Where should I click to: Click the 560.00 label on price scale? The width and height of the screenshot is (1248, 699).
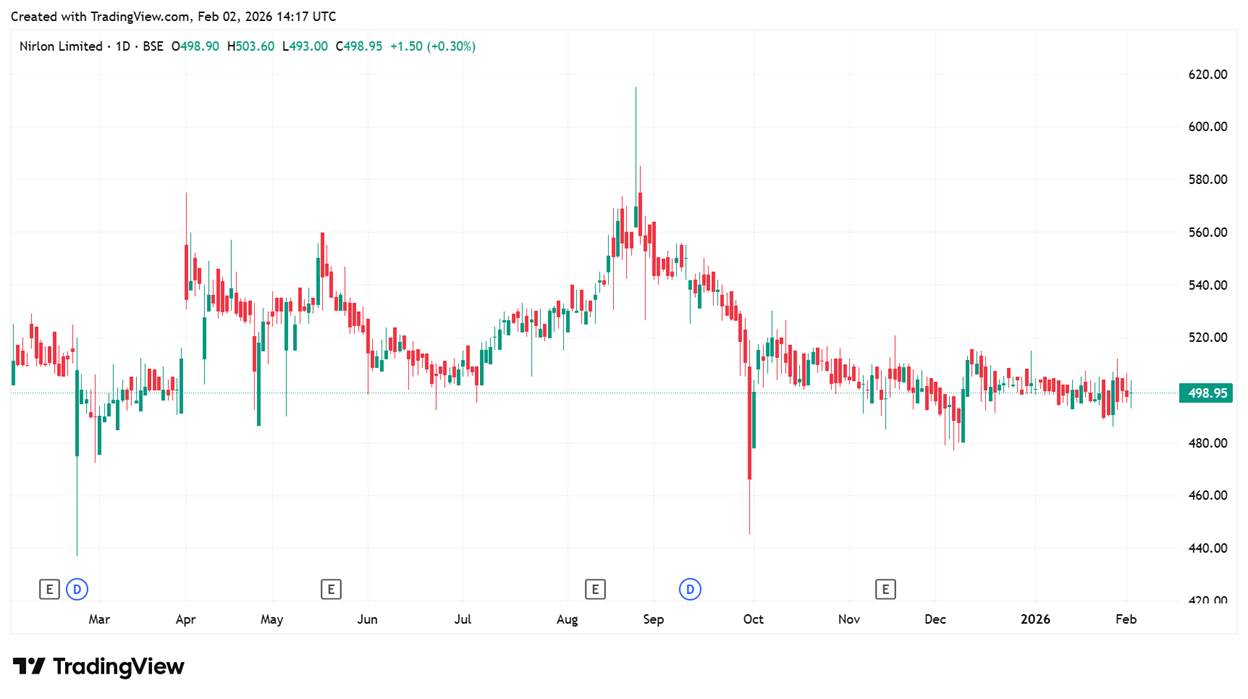tap(1206, 232)
